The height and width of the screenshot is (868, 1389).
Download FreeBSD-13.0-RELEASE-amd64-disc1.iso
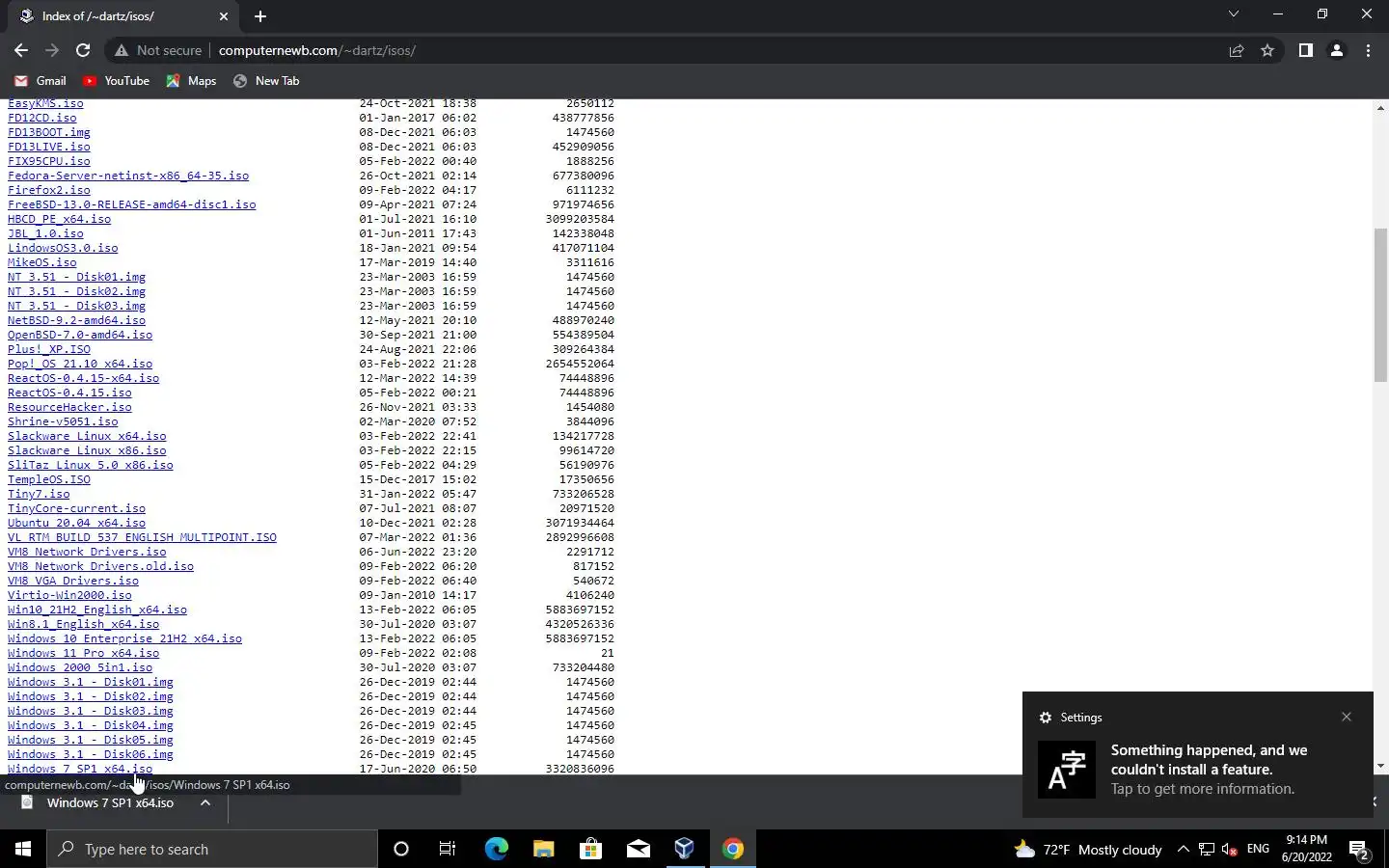pyautogui.click(x=132, y=204)
